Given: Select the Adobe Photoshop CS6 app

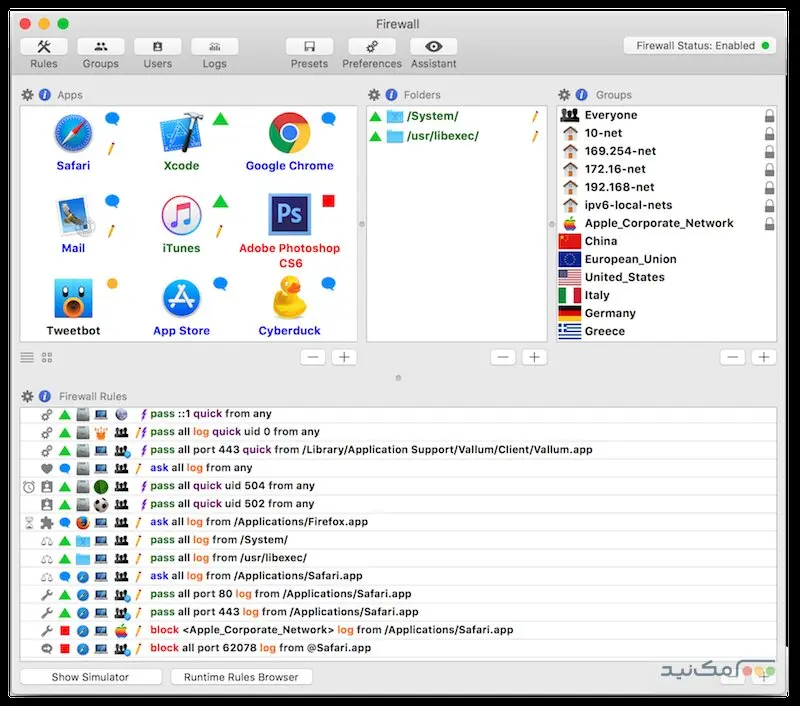Looking at the screenshot, I should pos(289,215).
